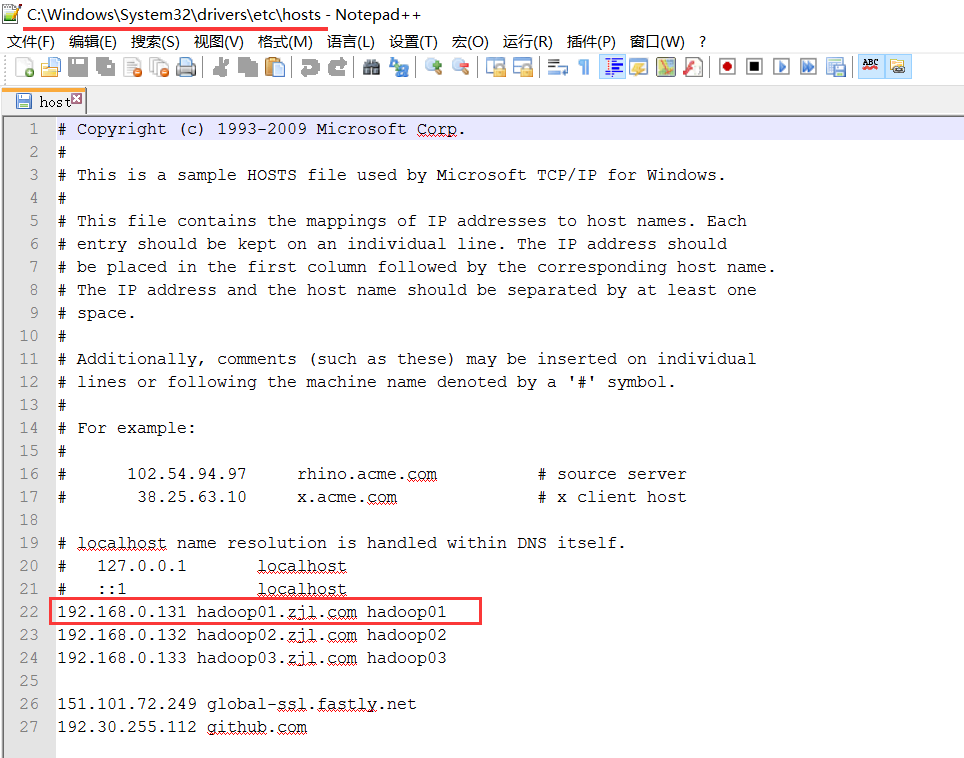Screen dimensions: 964x758
Task: Click text 'hadoop01.zjl.com' on line 22
Action: click(x=277, y=612)
